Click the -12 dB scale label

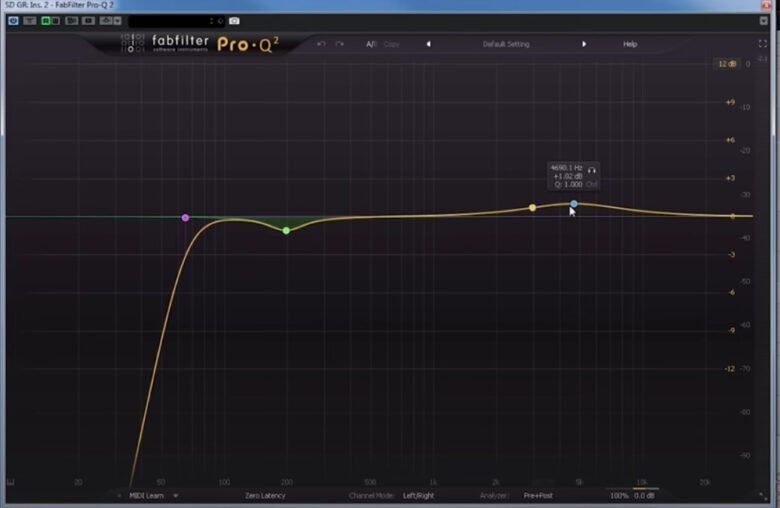[729, 369]
